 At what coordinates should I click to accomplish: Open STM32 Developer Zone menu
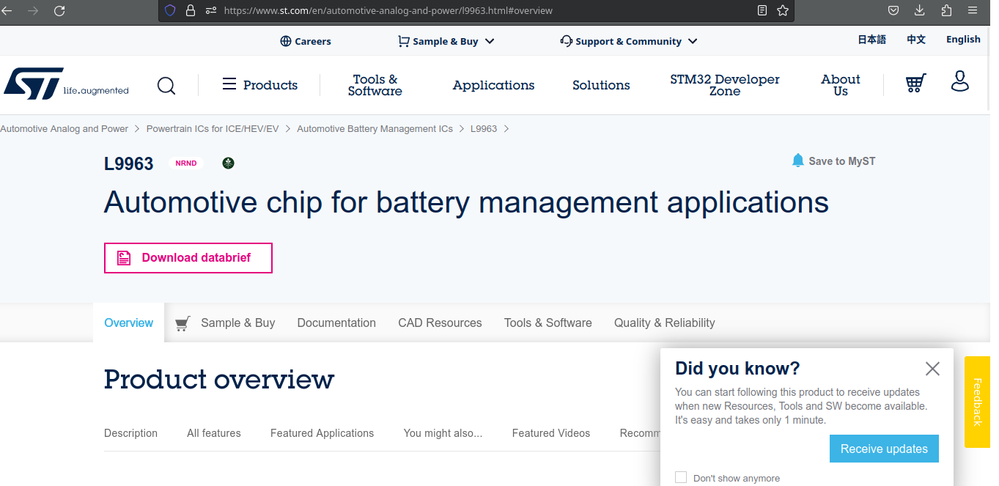point(724,85)
